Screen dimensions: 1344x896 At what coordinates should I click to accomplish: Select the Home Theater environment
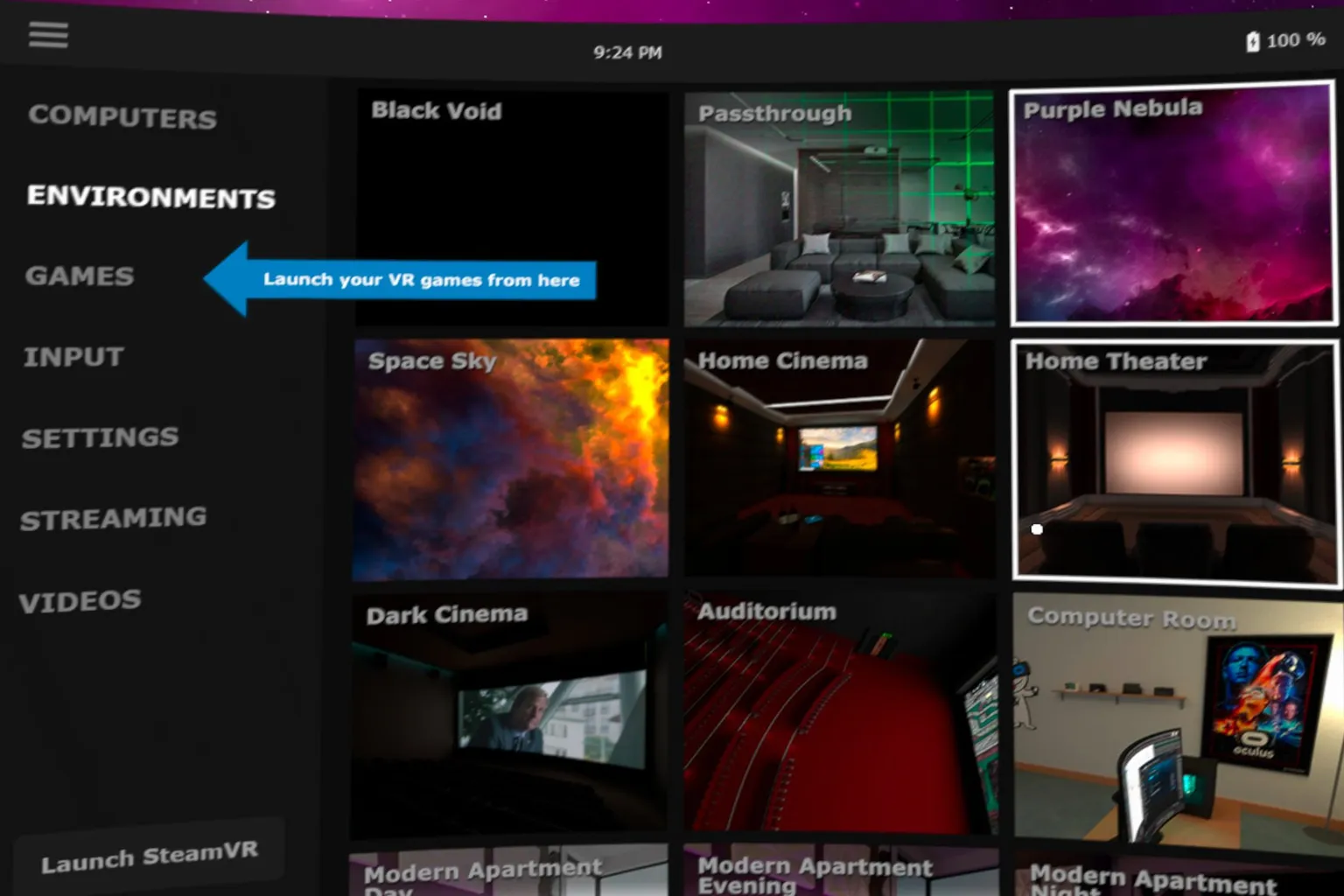(1174, 461)
